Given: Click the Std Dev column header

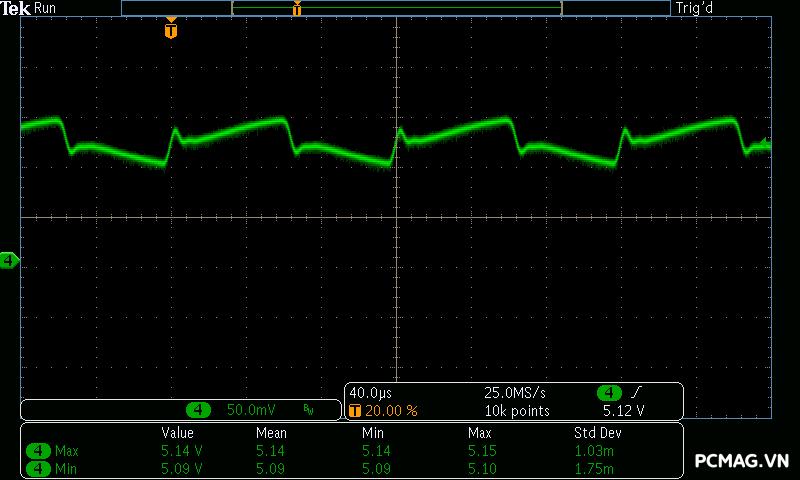Looking at the screenshot, I should point(597,433).
